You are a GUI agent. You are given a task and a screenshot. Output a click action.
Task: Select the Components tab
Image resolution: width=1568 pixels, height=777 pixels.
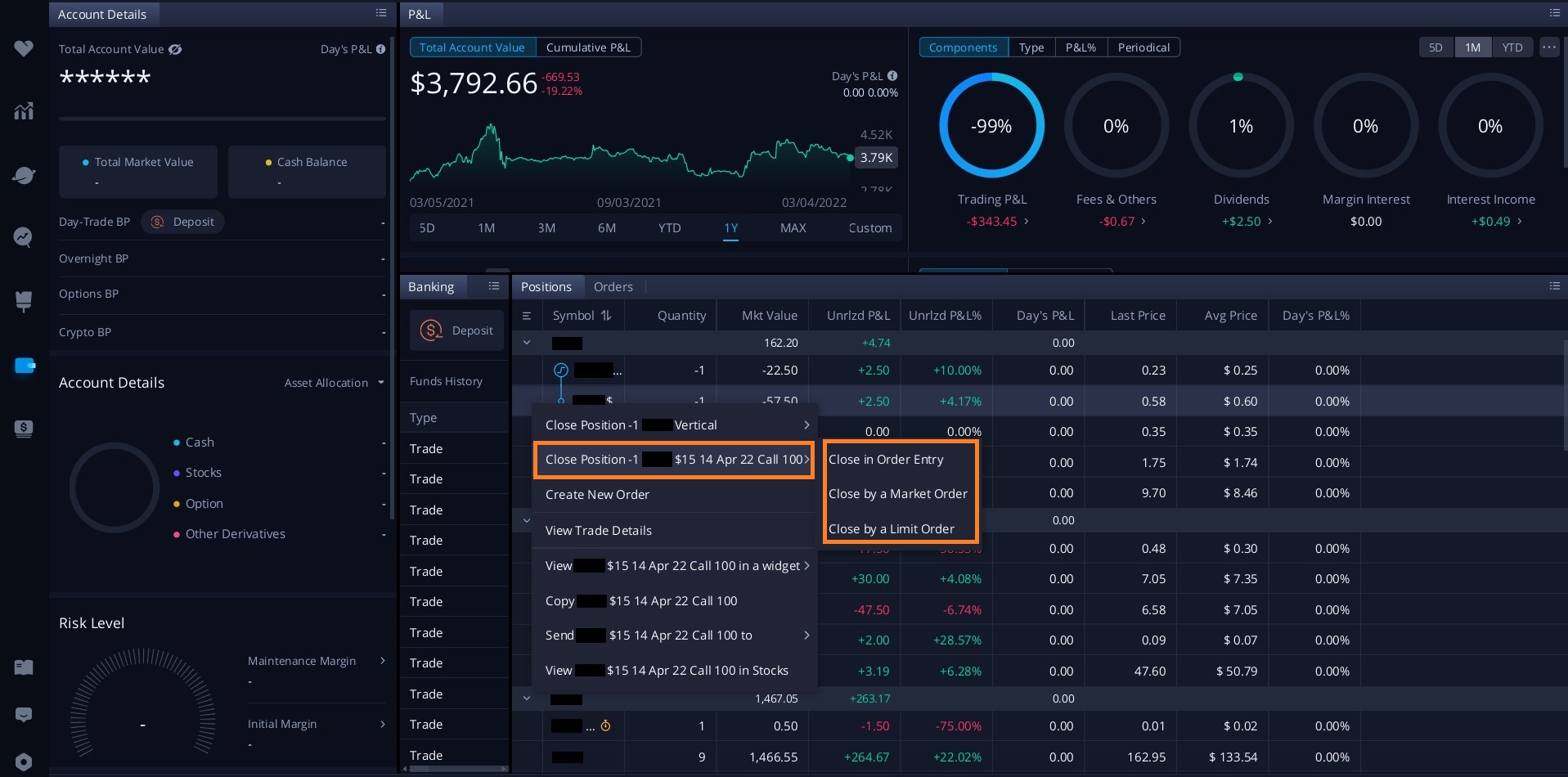coord(963,47)
